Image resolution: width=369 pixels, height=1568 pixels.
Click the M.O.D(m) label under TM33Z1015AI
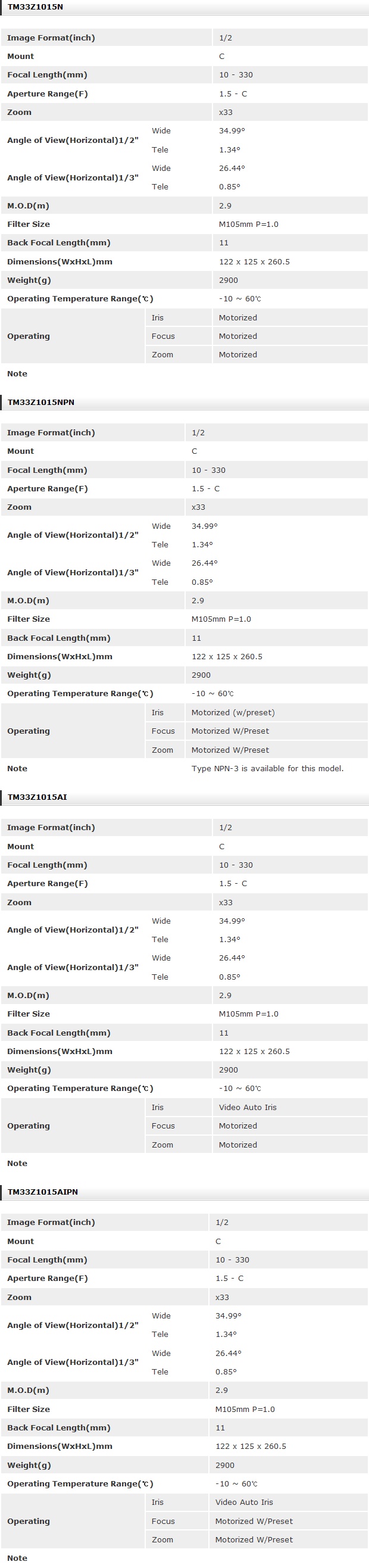tap(28, 995)
